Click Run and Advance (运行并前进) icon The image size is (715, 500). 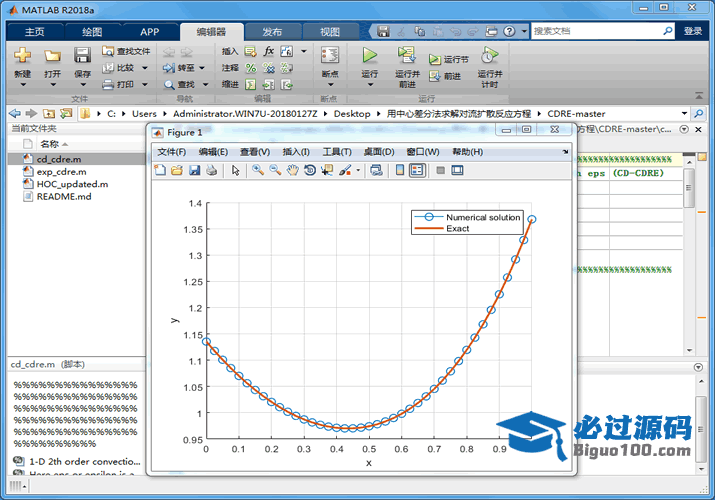(x=406, y=55)
